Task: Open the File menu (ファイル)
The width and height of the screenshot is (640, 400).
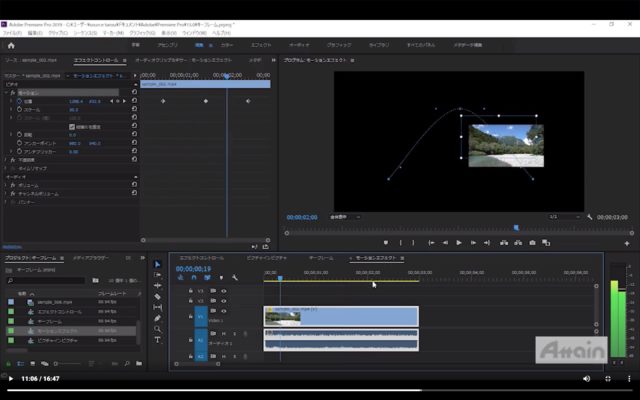Action: click(x=13, y=32)
